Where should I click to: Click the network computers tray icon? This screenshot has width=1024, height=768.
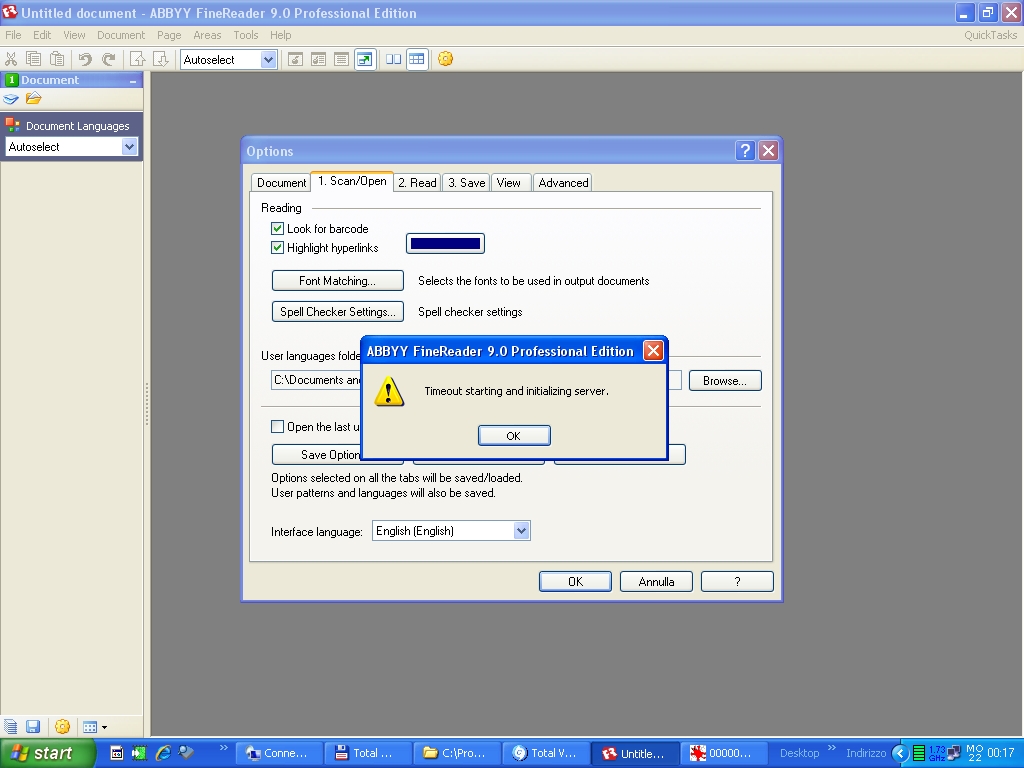point(955,753)
